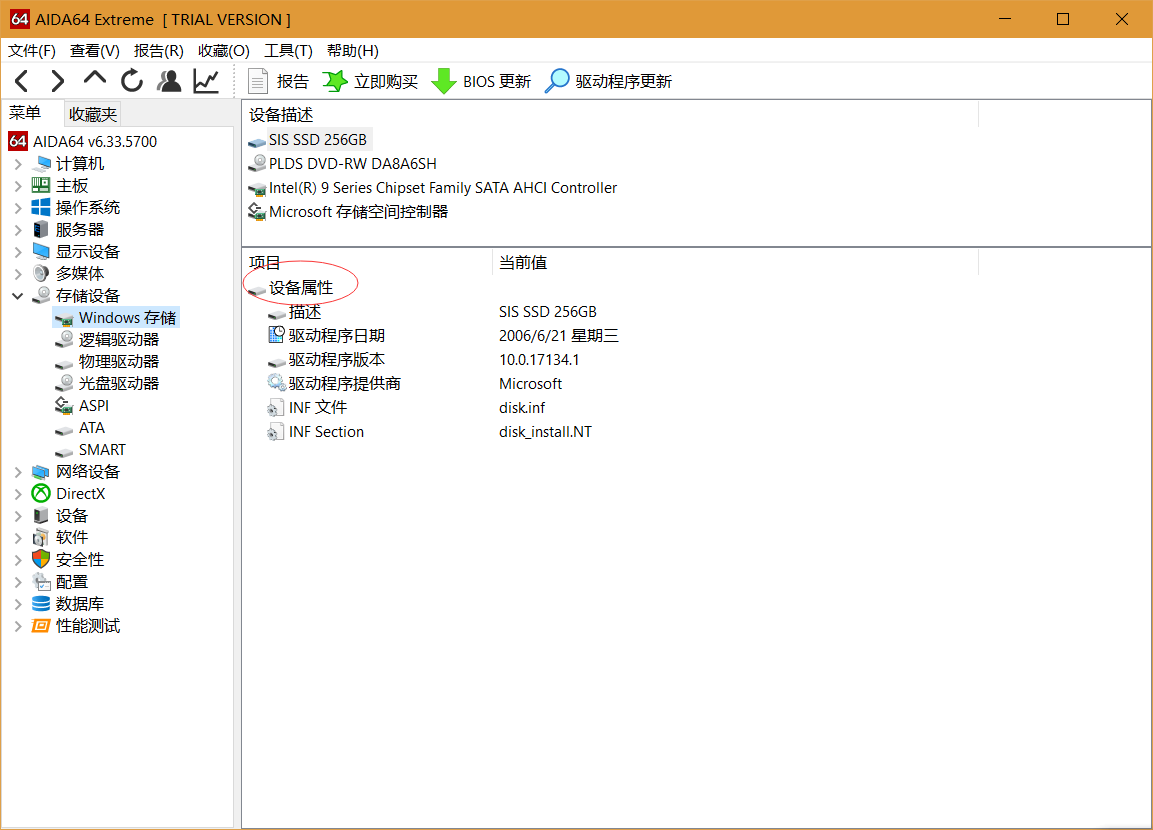Expand the 性能测试 tree node
This screenshot has height=830, width=1153.
(x=18, y=626)
